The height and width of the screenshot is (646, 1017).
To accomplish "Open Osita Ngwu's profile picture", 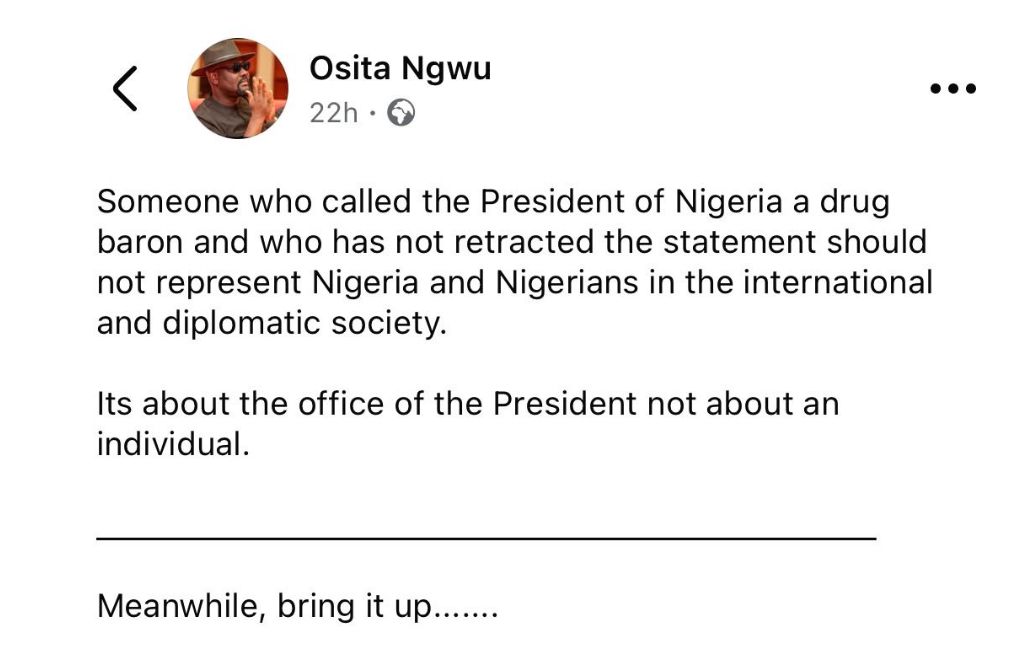I will click(x=238, y=88).
